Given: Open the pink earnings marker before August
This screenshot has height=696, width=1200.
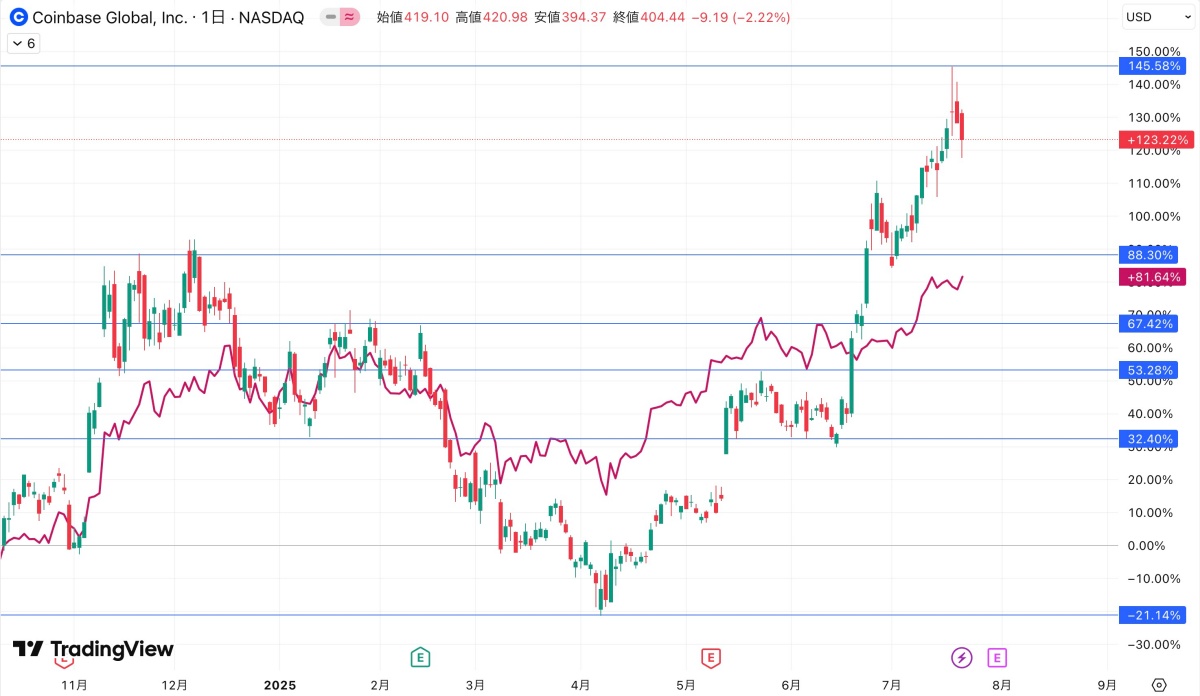Looking at the screenshot, I should [996, 657].
